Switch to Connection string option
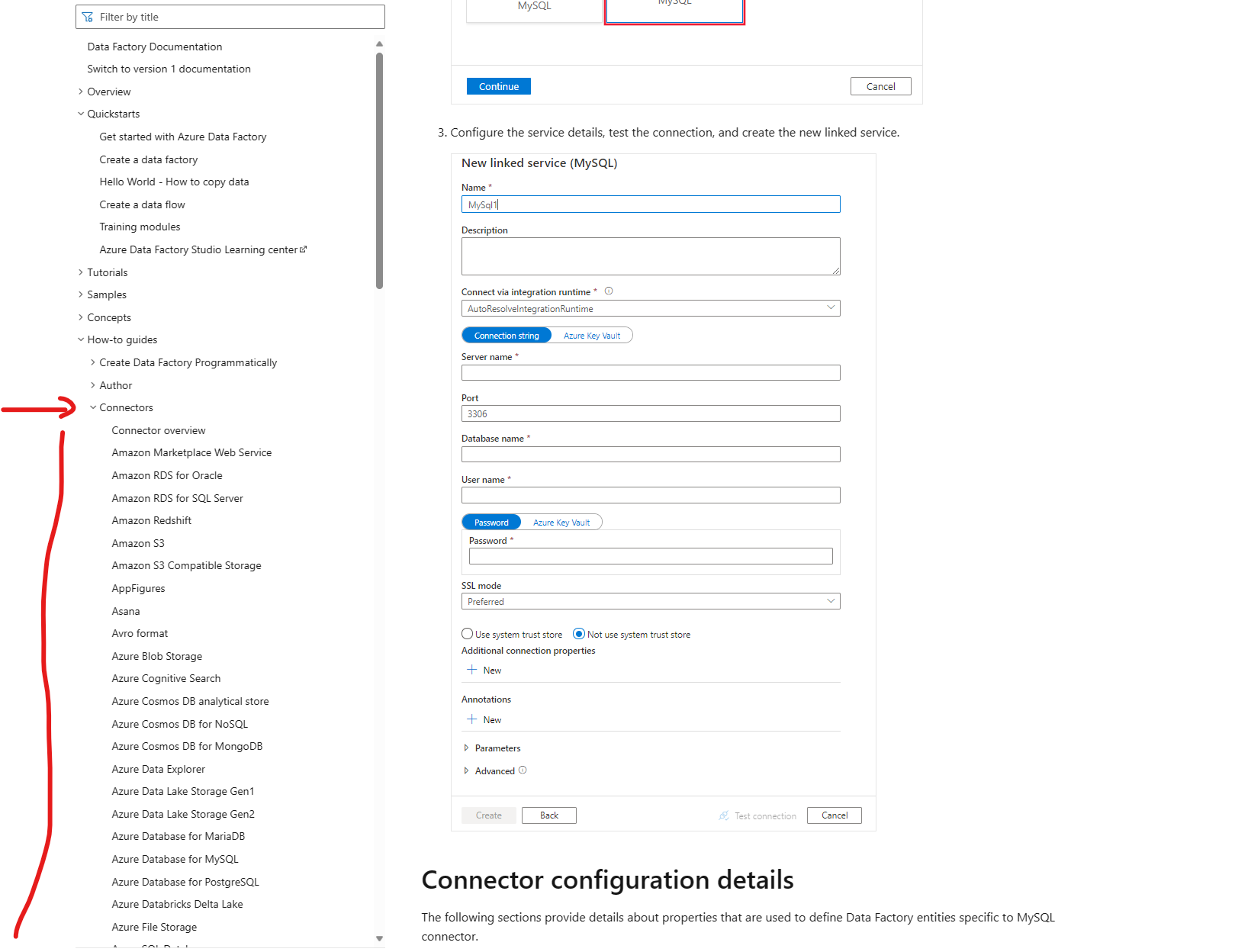The width and height of the screenshot is (1235, 952). [507, 336]
